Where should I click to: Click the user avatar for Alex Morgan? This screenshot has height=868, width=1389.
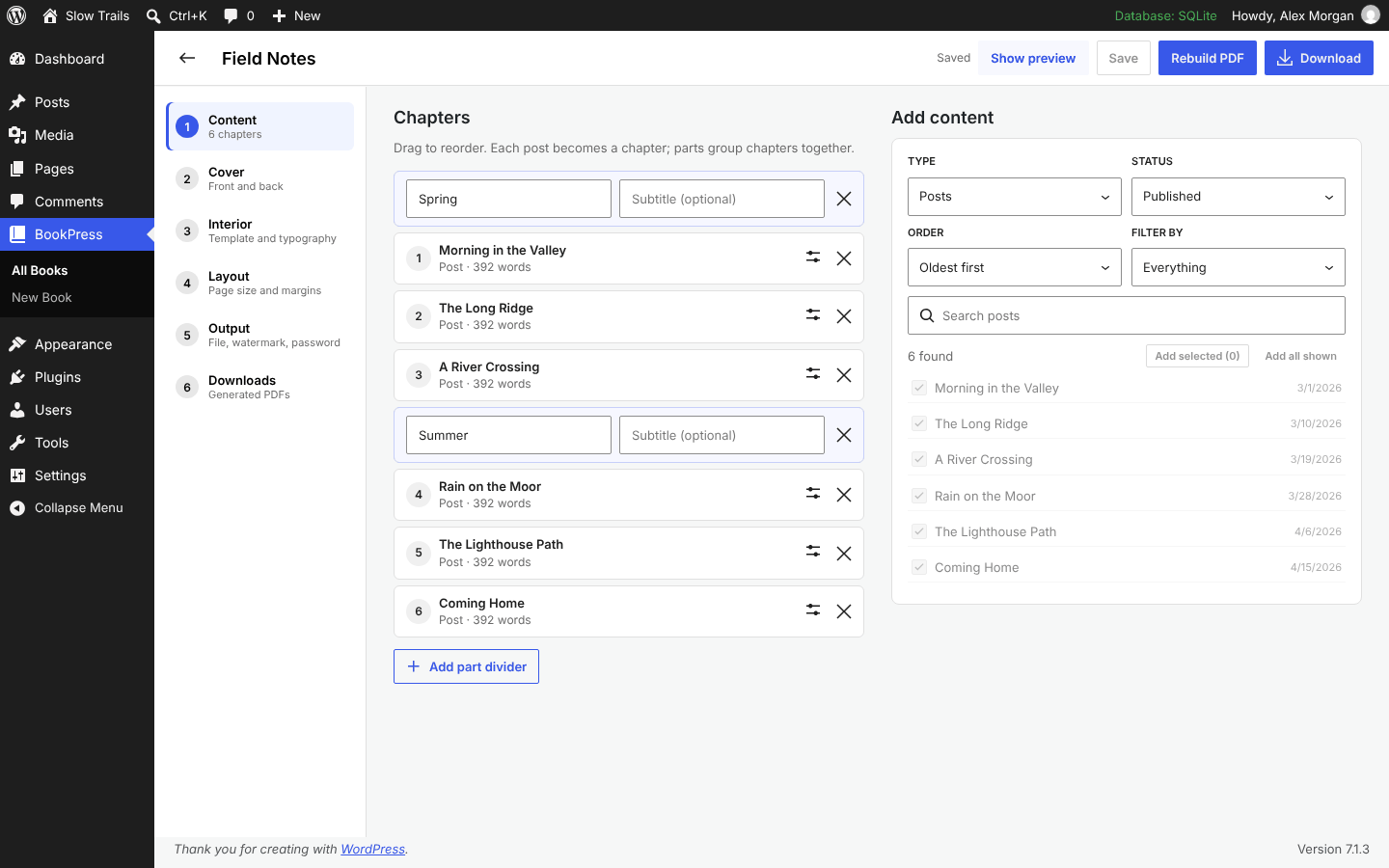pyautogui.click(x=1371, y=15)
